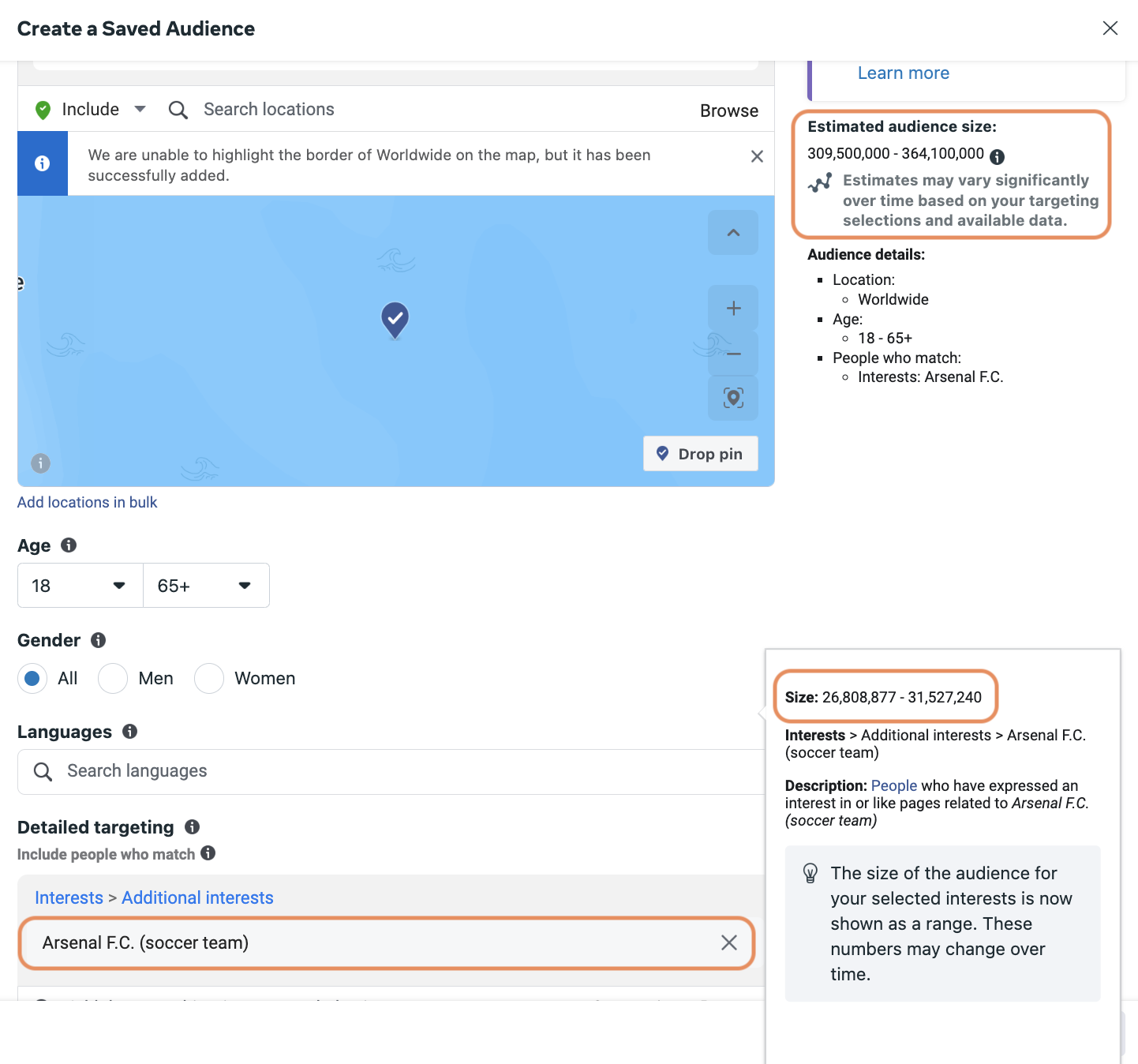Zoom in on the map
The height and width of the screenshot is (1064, 1138).
pos(733,308)
